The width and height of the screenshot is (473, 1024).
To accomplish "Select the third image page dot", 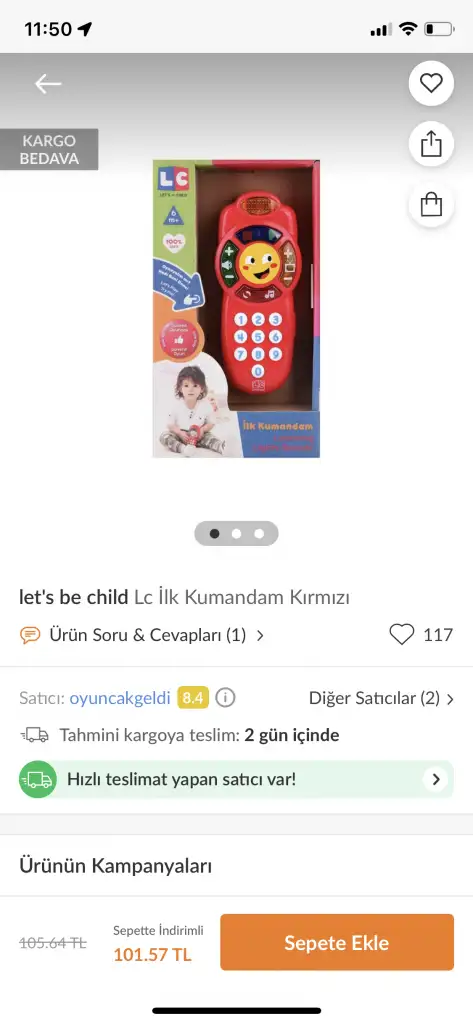I will (x=259, y=534).
